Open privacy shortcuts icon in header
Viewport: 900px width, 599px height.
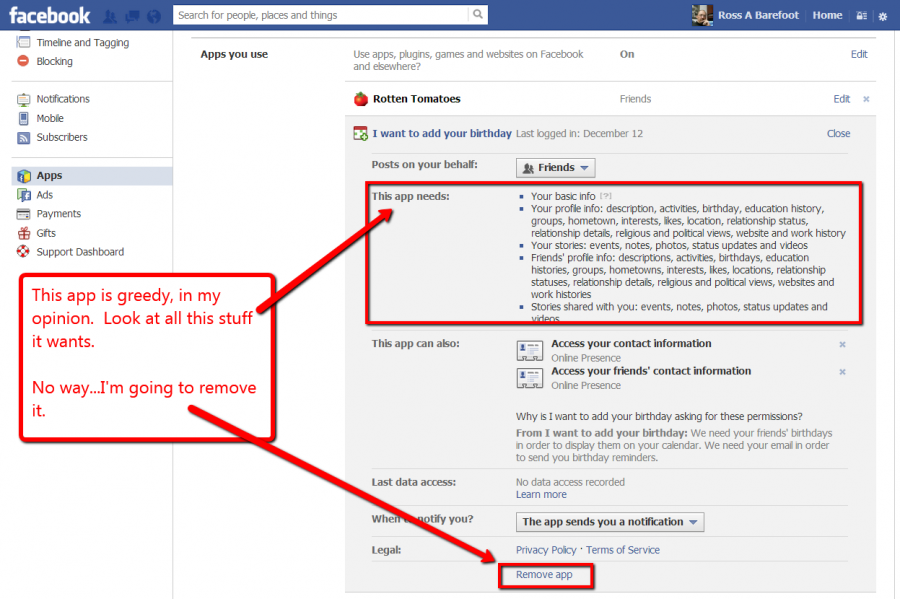[862, 16]
